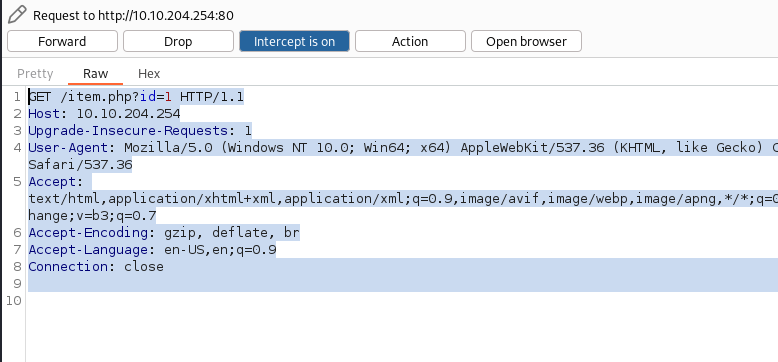Click line number 10 in the gutter
Image resolution: width=778 pixels, height=362 pixels.
click(x=14, y=300)
